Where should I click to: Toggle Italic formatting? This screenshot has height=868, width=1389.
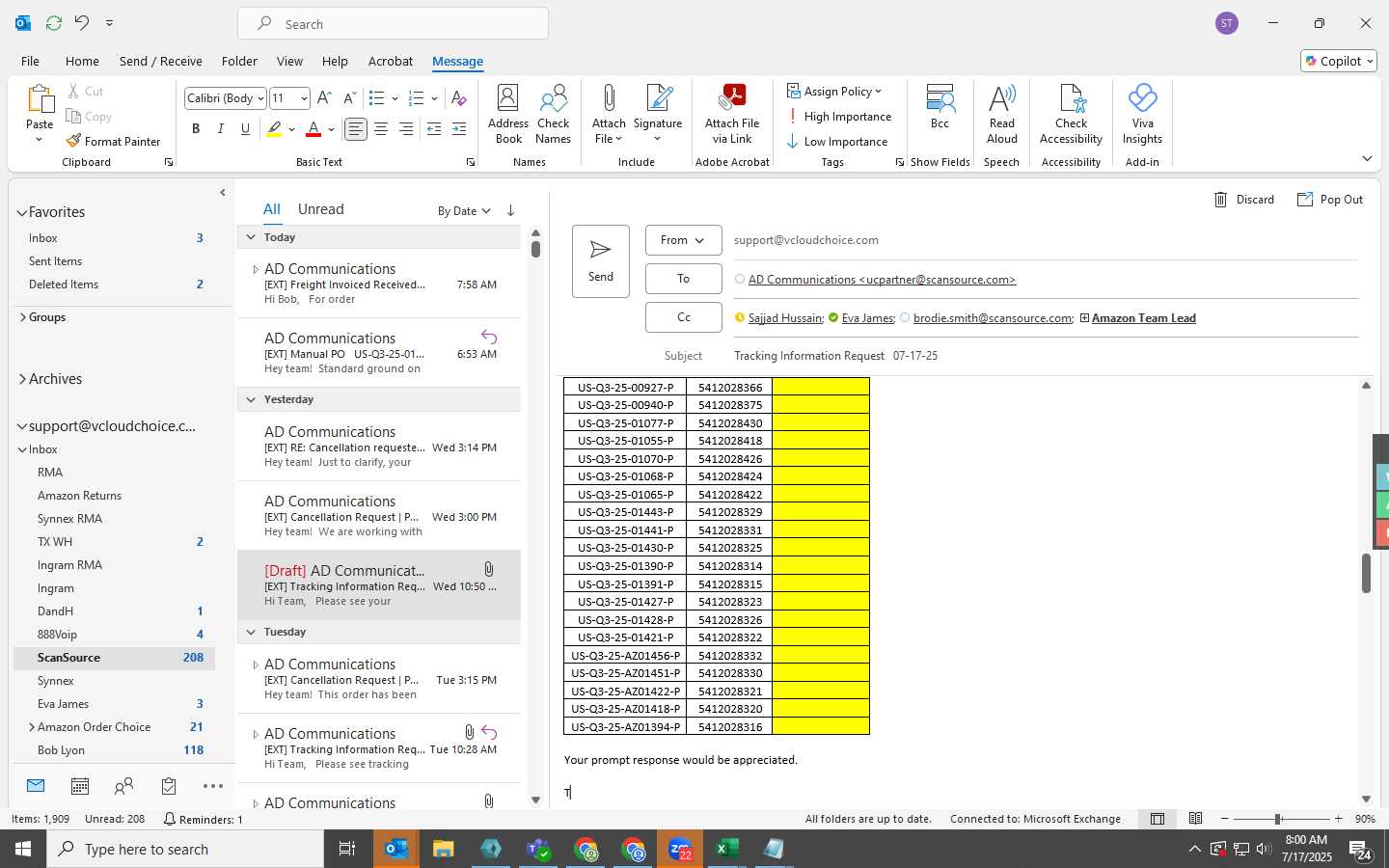tap(221, 128)
